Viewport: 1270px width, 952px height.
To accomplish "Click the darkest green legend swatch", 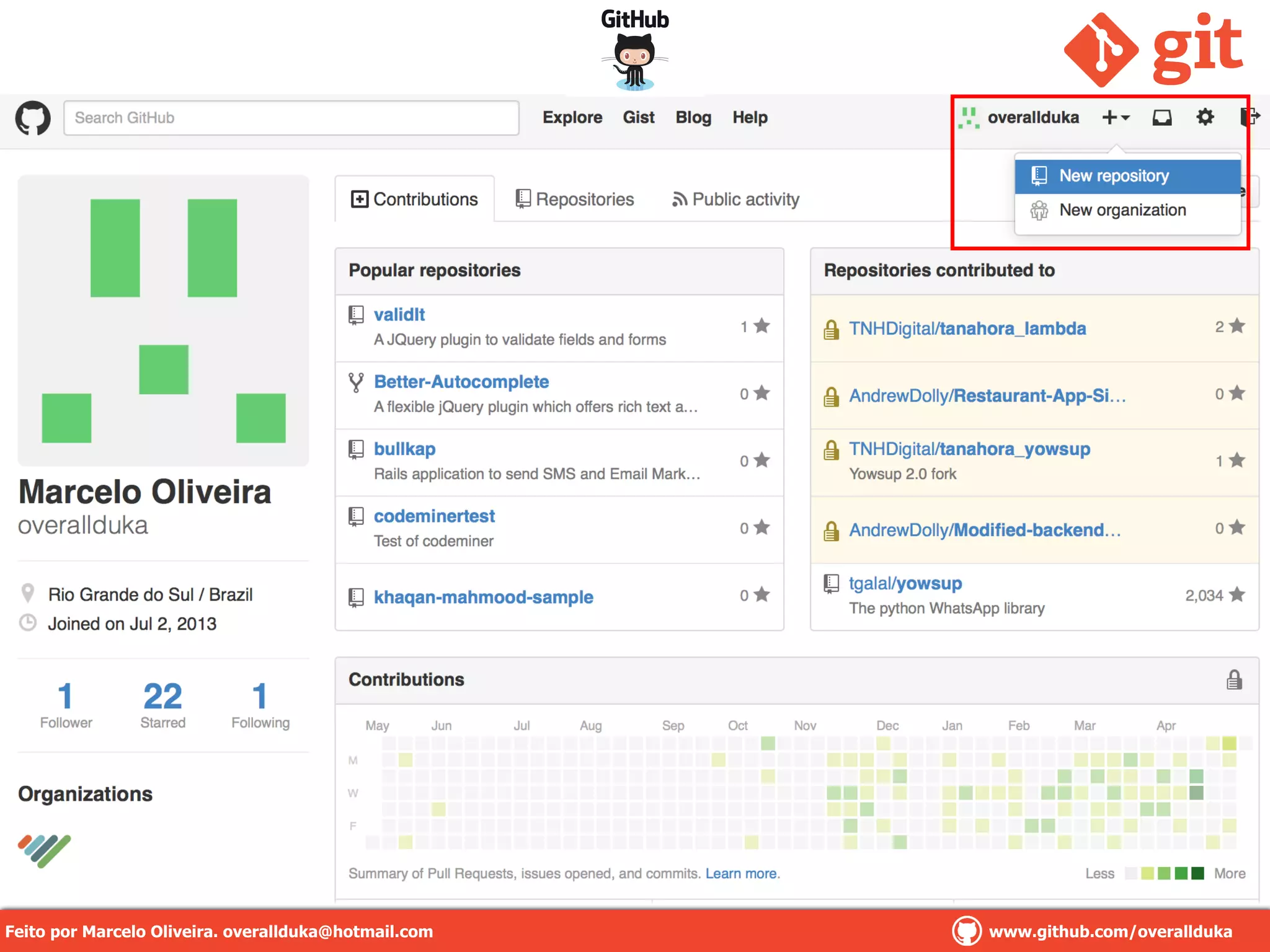I will tap(1198, 873).
